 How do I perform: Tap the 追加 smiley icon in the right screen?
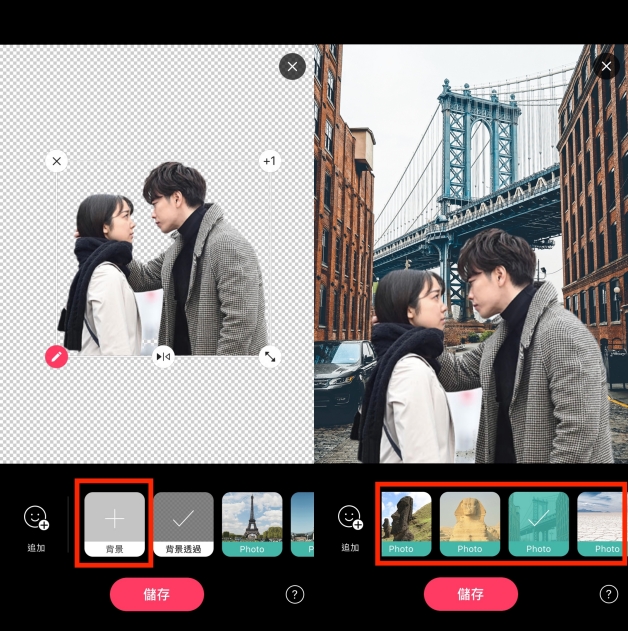[x=350, y=518]
